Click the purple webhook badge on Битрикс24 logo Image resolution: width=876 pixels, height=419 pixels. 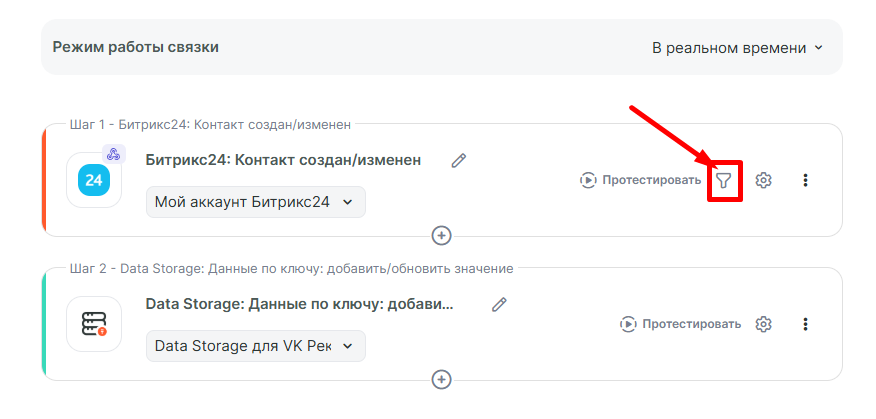tap(113, 154)
